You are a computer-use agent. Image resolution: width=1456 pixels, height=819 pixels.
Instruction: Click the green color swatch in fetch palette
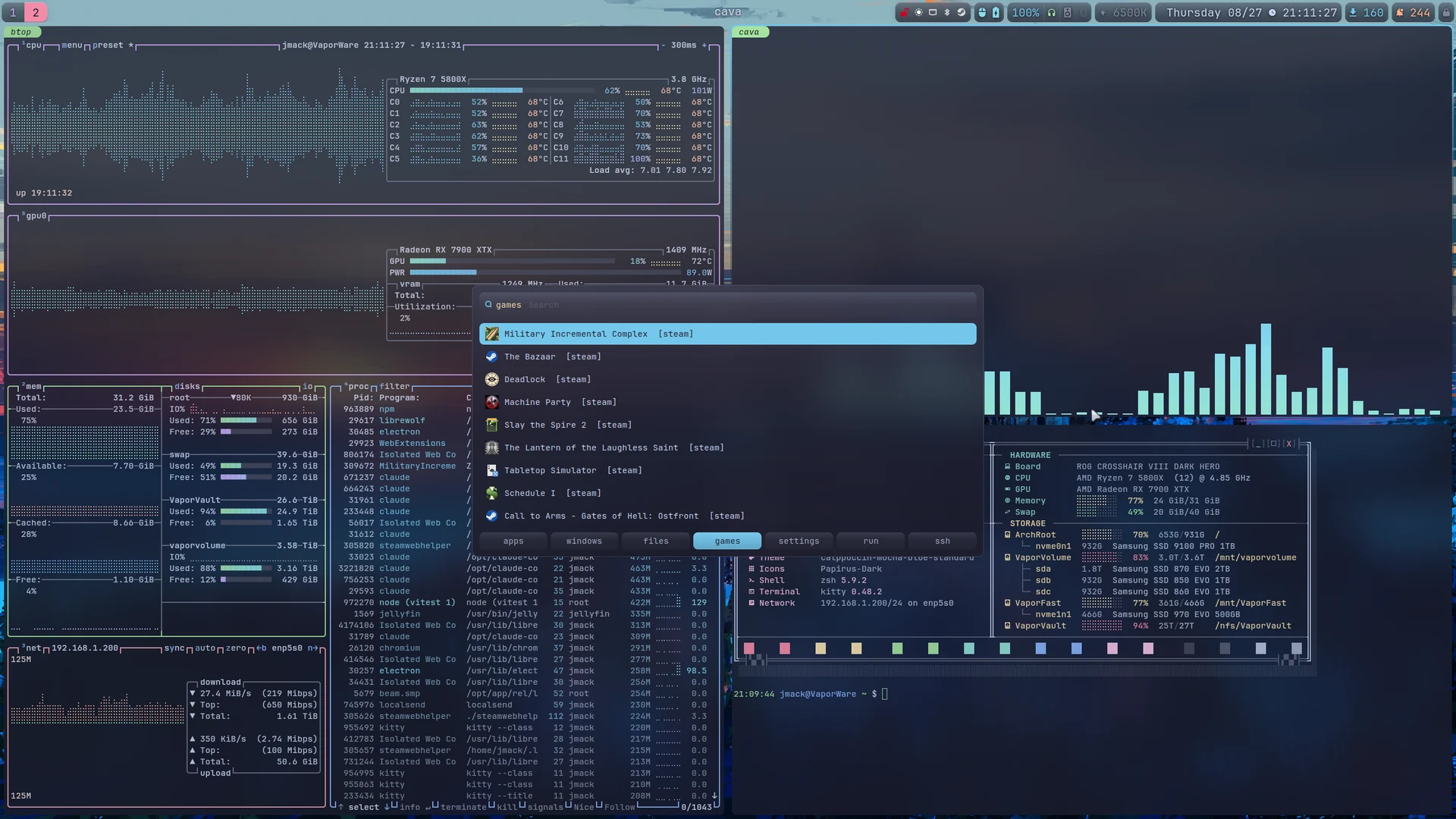click(897, 648)
